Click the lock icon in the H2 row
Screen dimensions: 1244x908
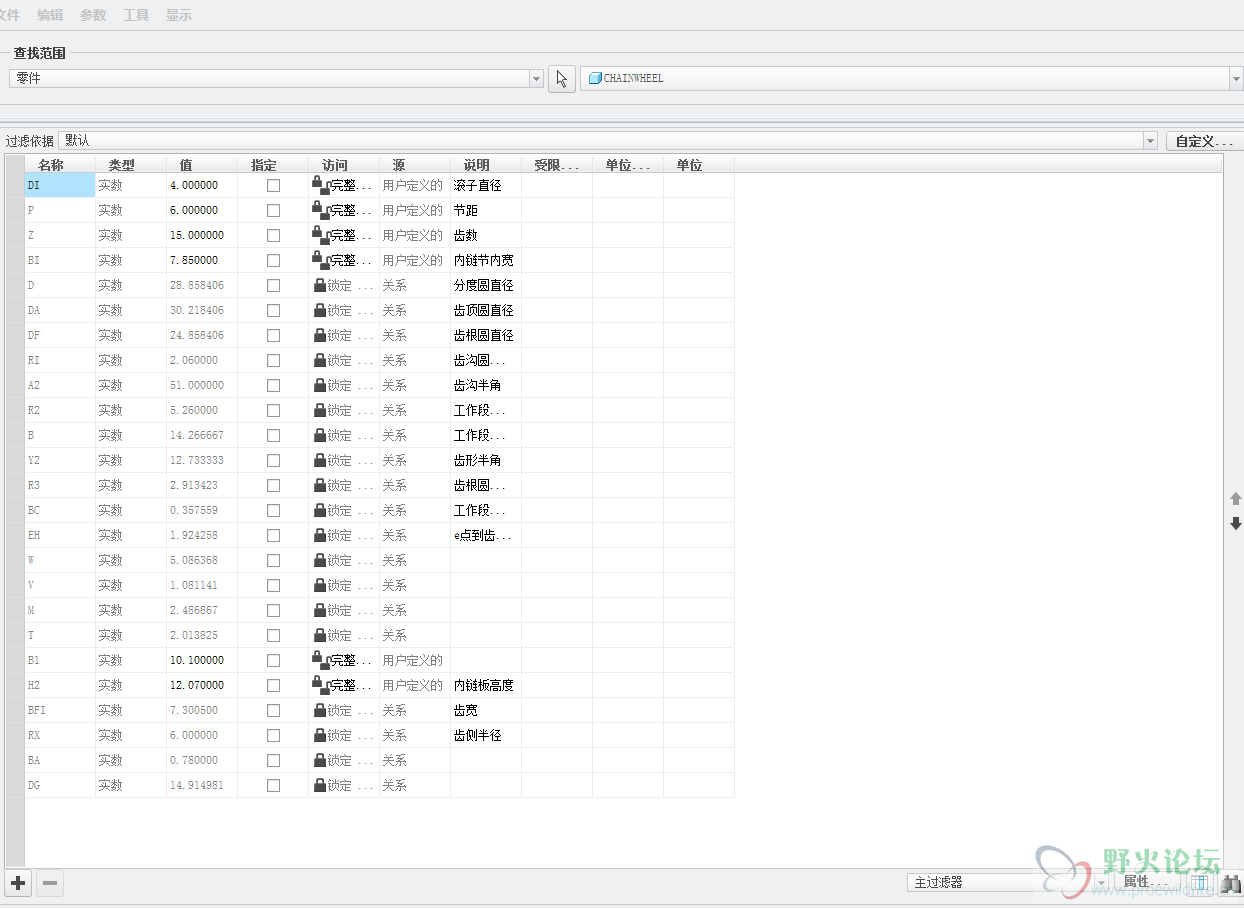tap(320, 684)
